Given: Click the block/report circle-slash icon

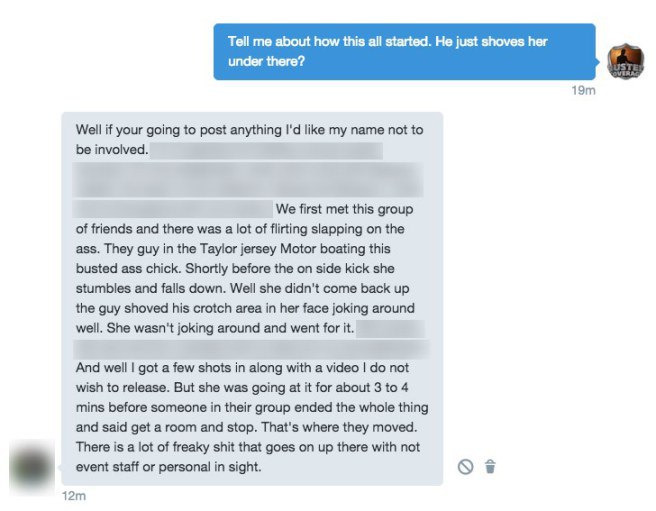Looking at the screenshot, I should pos(465,466).
